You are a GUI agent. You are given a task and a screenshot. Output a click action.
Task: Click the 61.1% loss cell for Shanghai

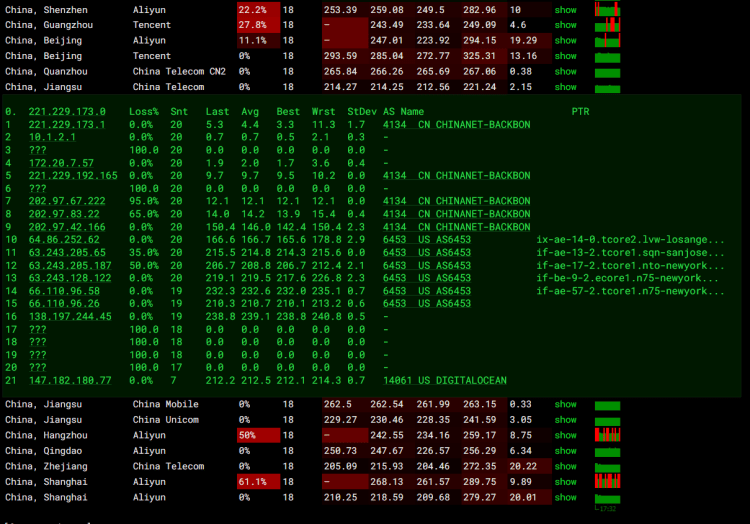pyautogui.click(x=259, y=482)
